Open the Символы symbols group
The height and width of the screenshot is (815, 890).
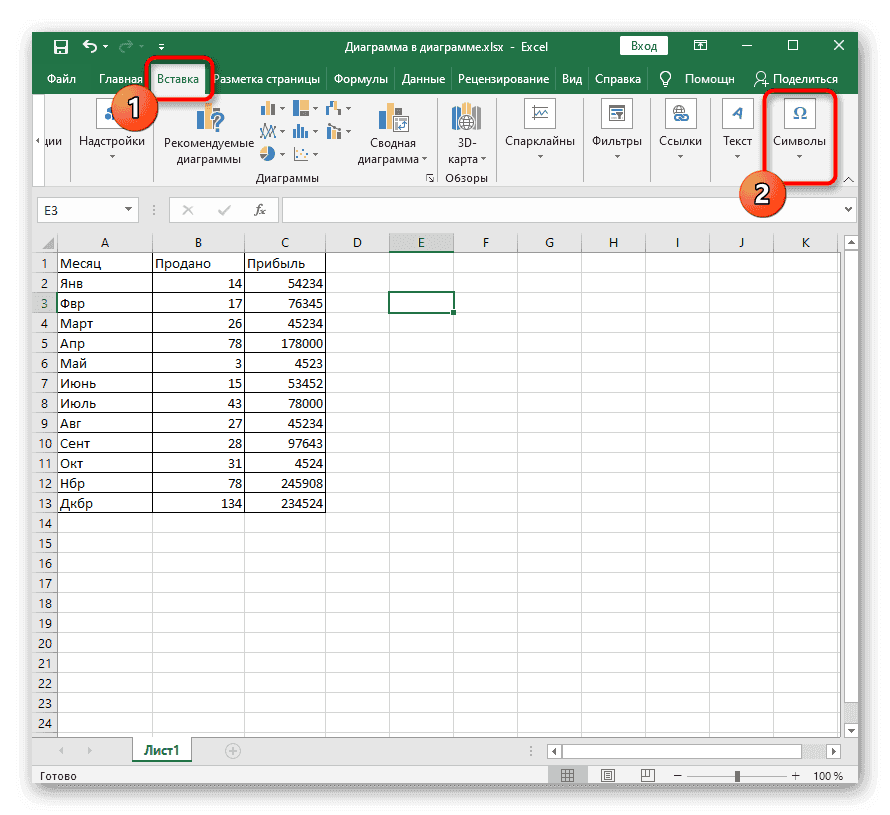pos(799,127)
